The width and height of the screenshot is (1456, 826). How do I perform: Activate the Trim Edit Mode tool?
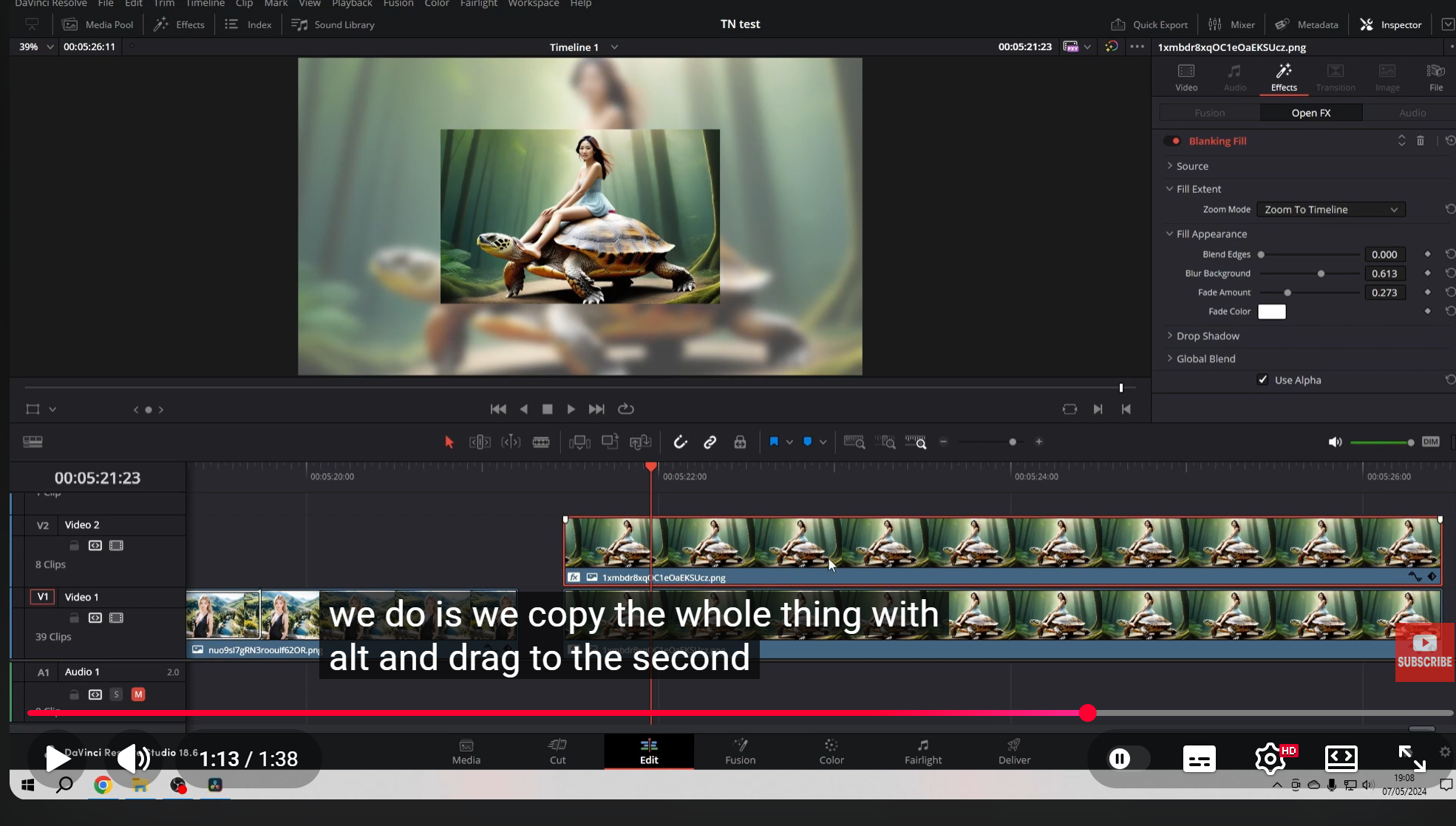[x=480, y=442]
